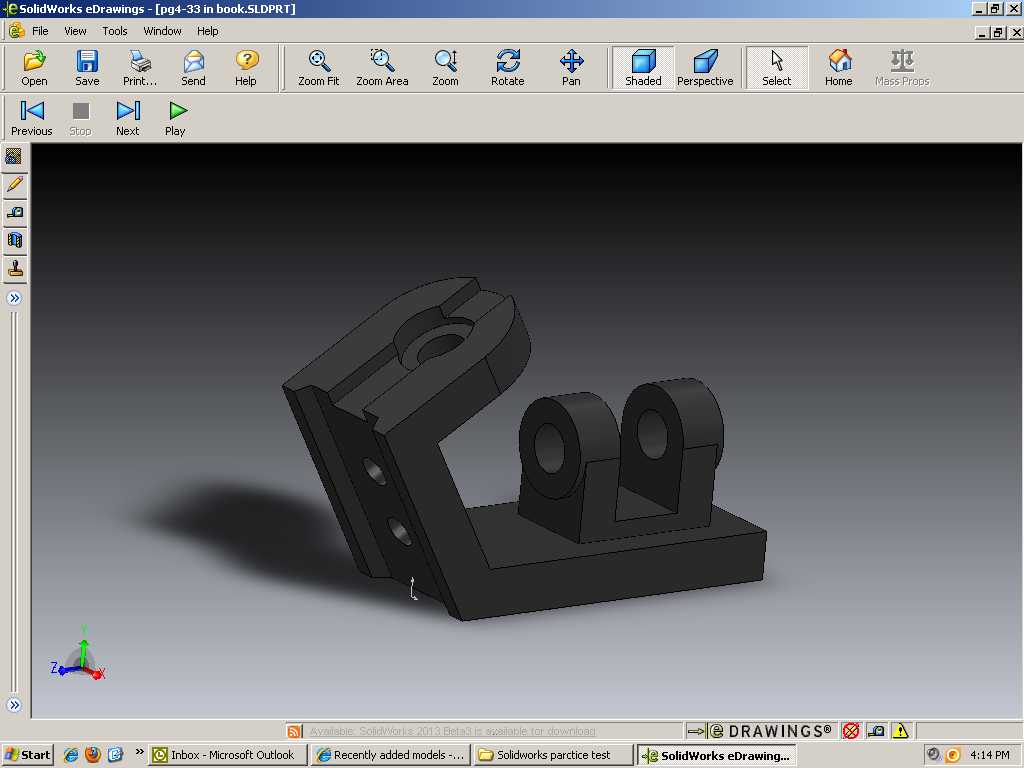
Task: Open the View menu
Action: point(75,31)
